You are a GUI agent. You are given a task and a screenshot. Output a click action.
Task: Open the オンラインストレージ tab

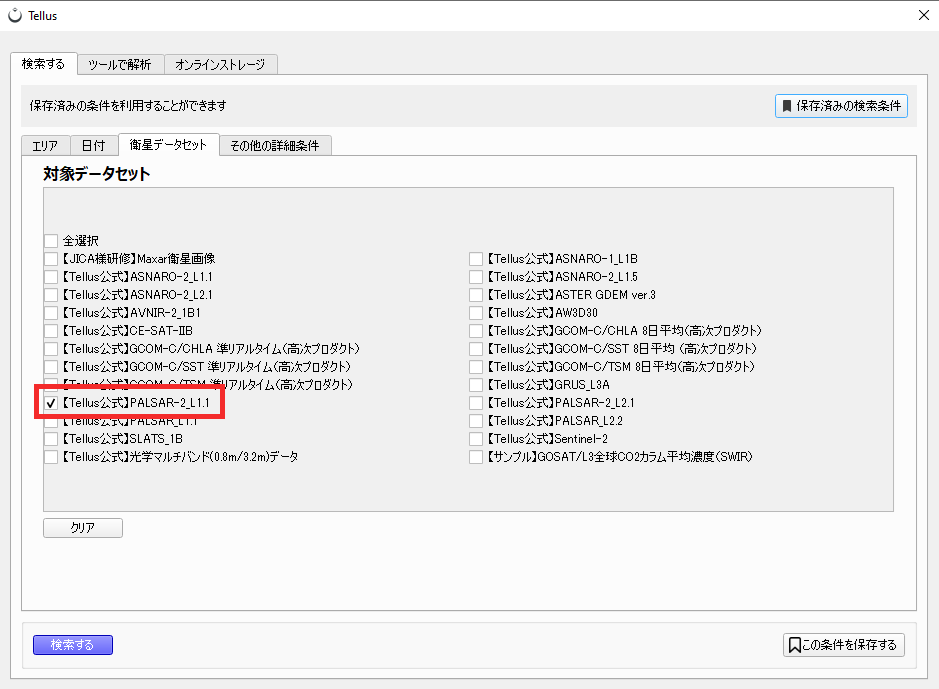220,65
